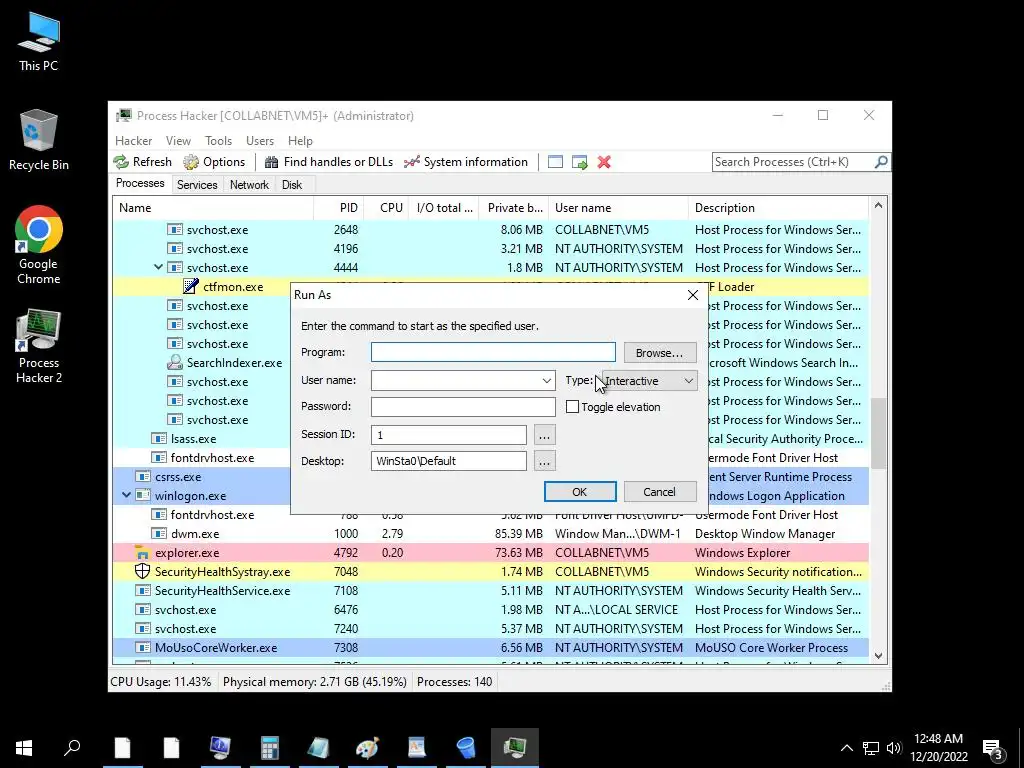Open System information graph button
The image size is (1024, 768).
pyautogui.click(x=466, y=162)
